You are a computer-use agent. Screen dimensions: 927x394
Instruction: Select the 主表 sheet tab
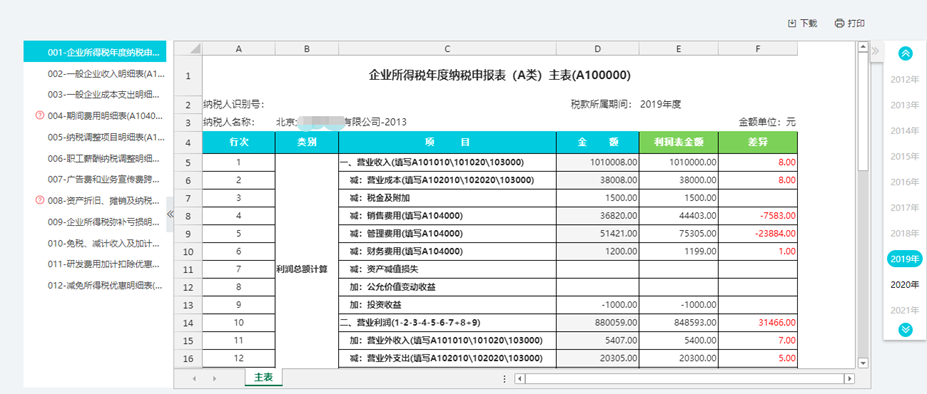[264, 377]
